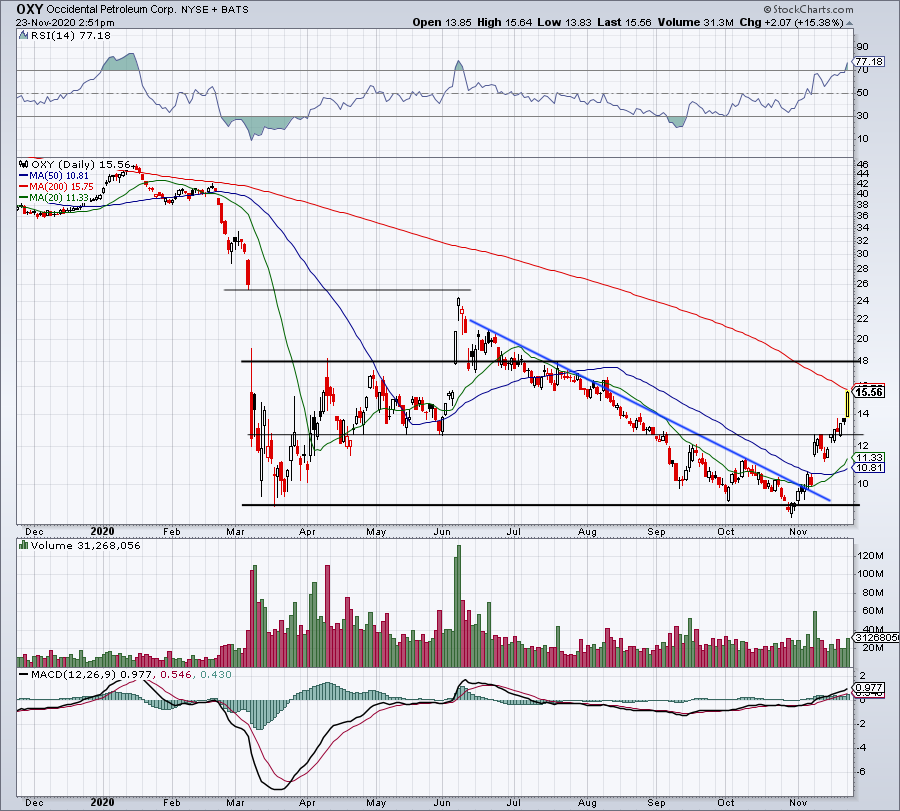Click the volume bars icon beside Volume label

(x=24, y=545)
